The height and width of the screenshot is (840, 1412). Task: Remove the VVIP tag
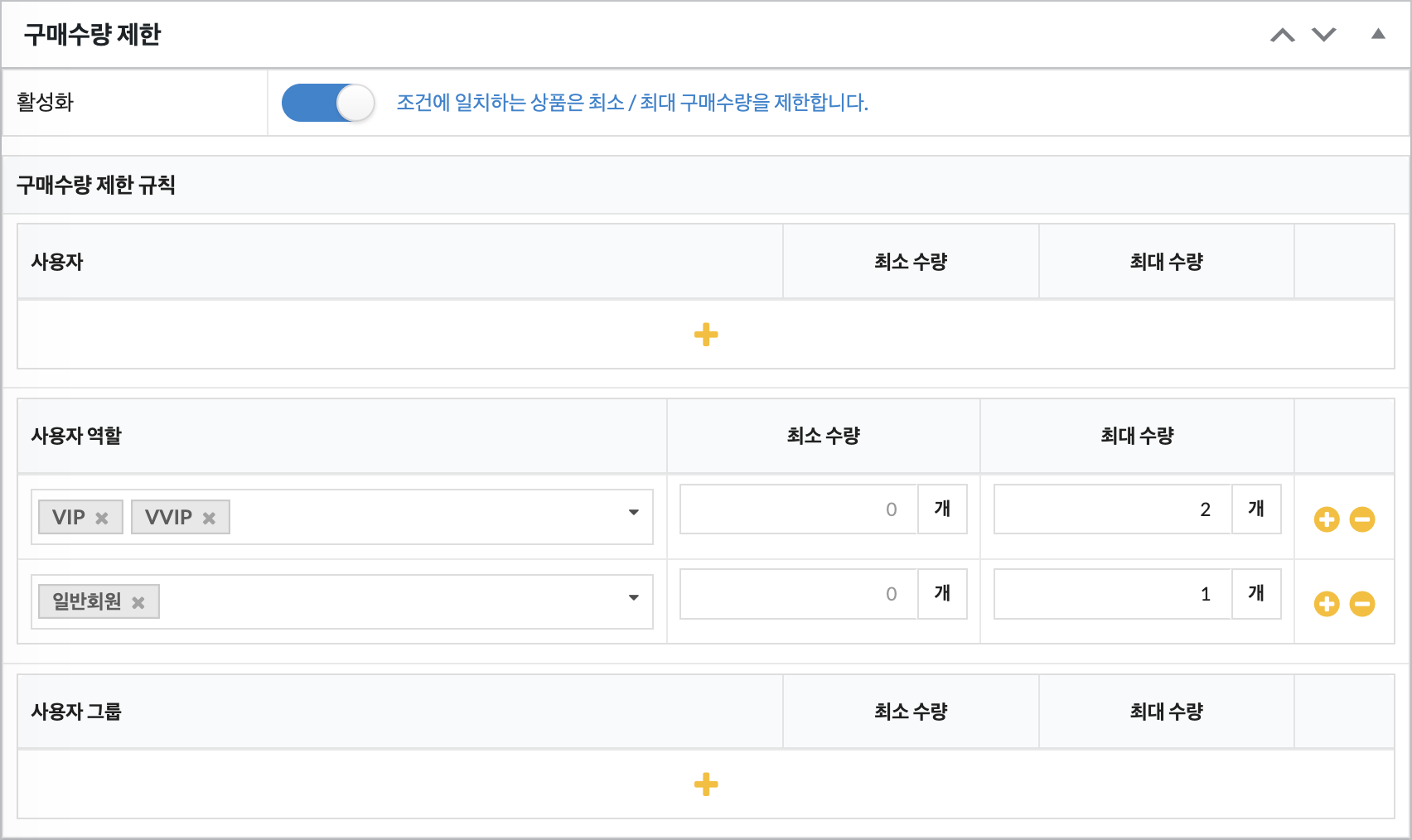(x=209, y=519)
